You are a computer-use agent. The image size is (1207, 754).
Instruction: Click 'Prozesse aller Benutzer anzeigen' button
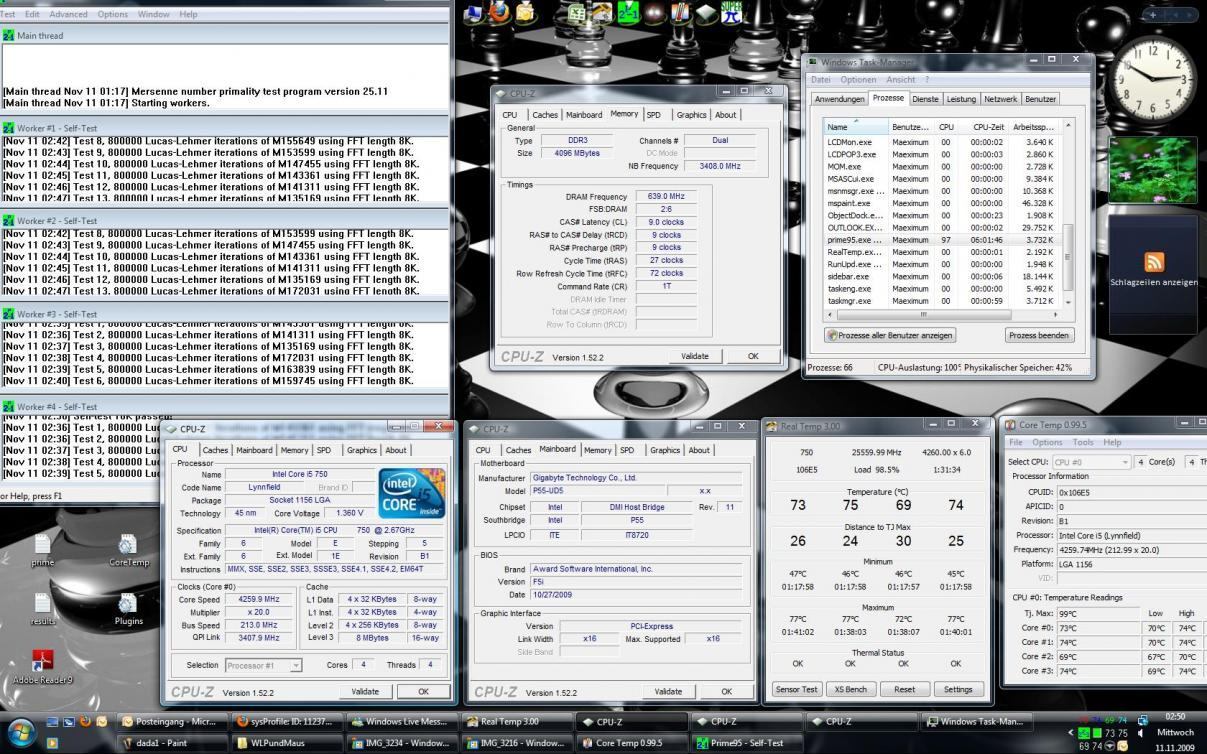coord(889,335)
